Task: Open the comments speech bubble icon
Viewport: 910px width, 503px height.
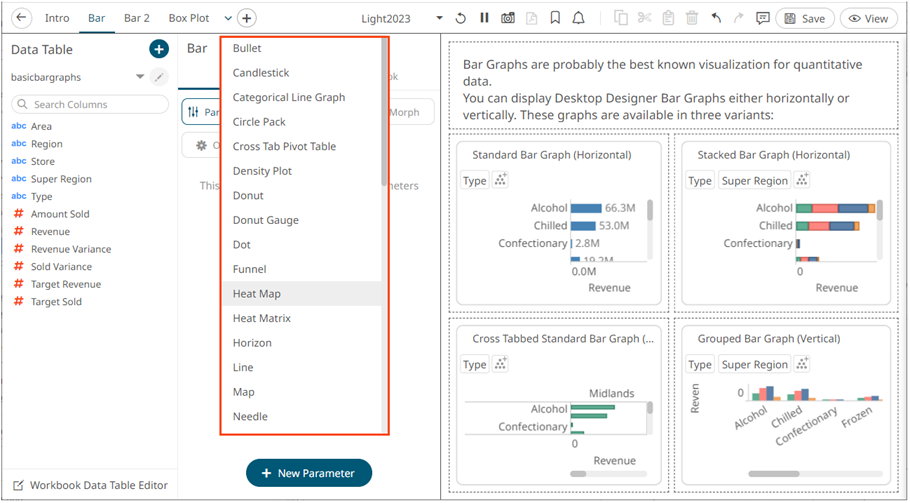Action: (763, 18)
